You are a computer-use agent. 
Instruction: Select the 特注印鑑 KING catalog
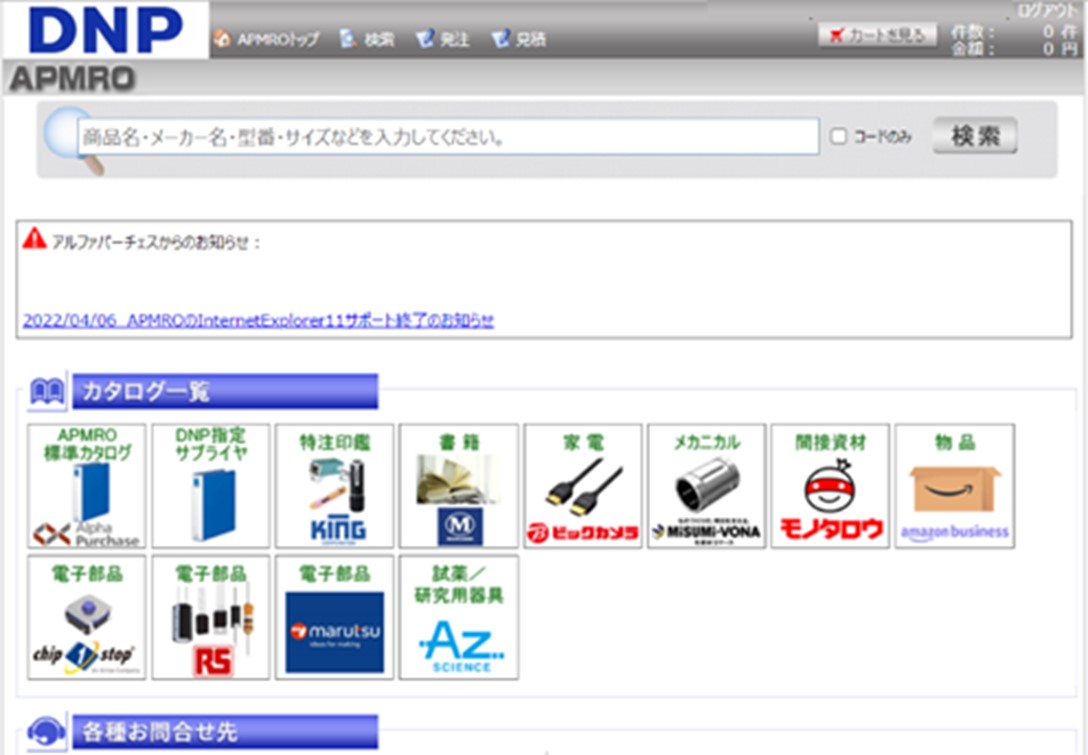[x=335, y=486]
